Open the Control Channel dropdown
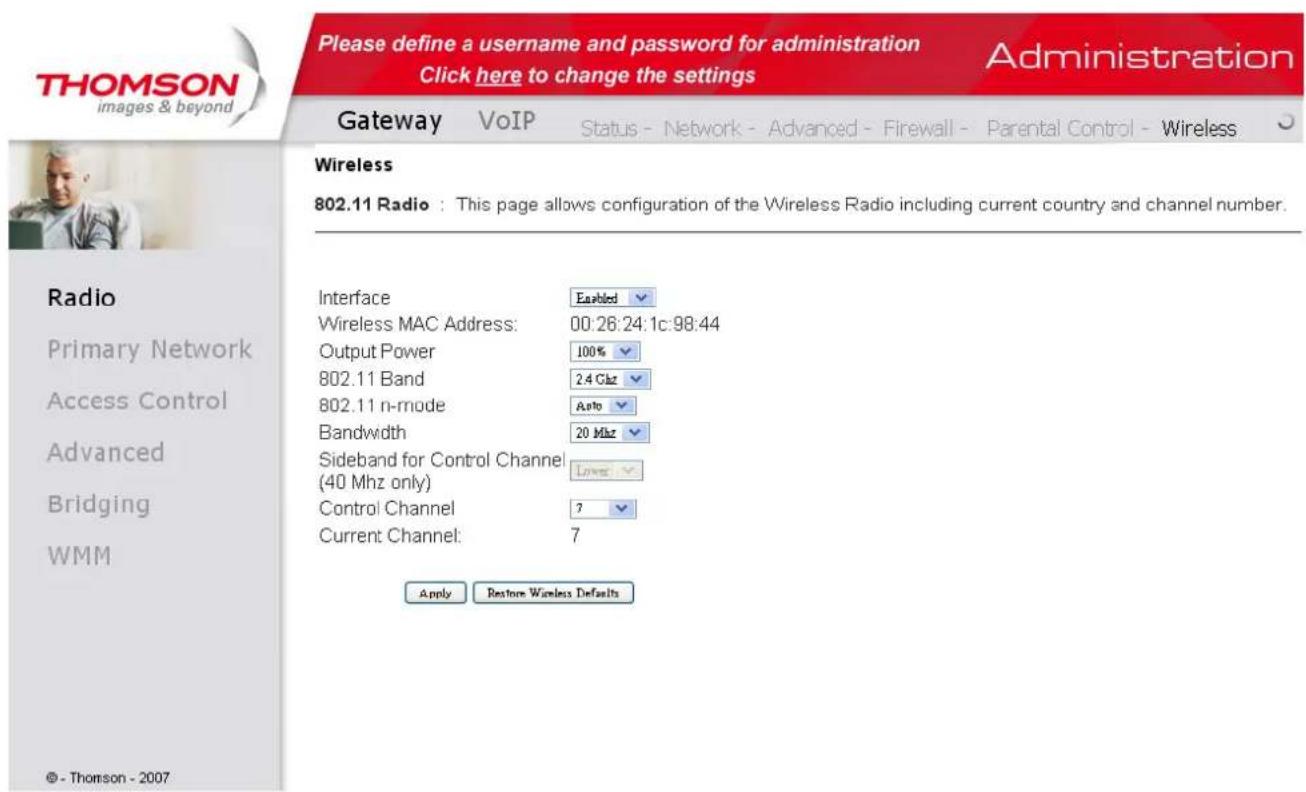 603,509
